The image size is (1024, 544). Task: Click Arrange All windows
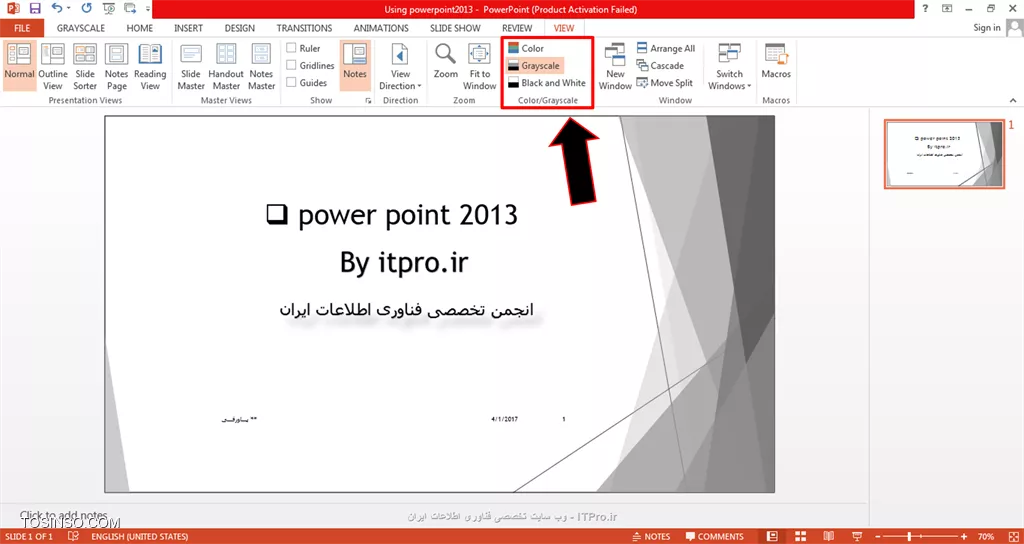[x=666, y=48]
